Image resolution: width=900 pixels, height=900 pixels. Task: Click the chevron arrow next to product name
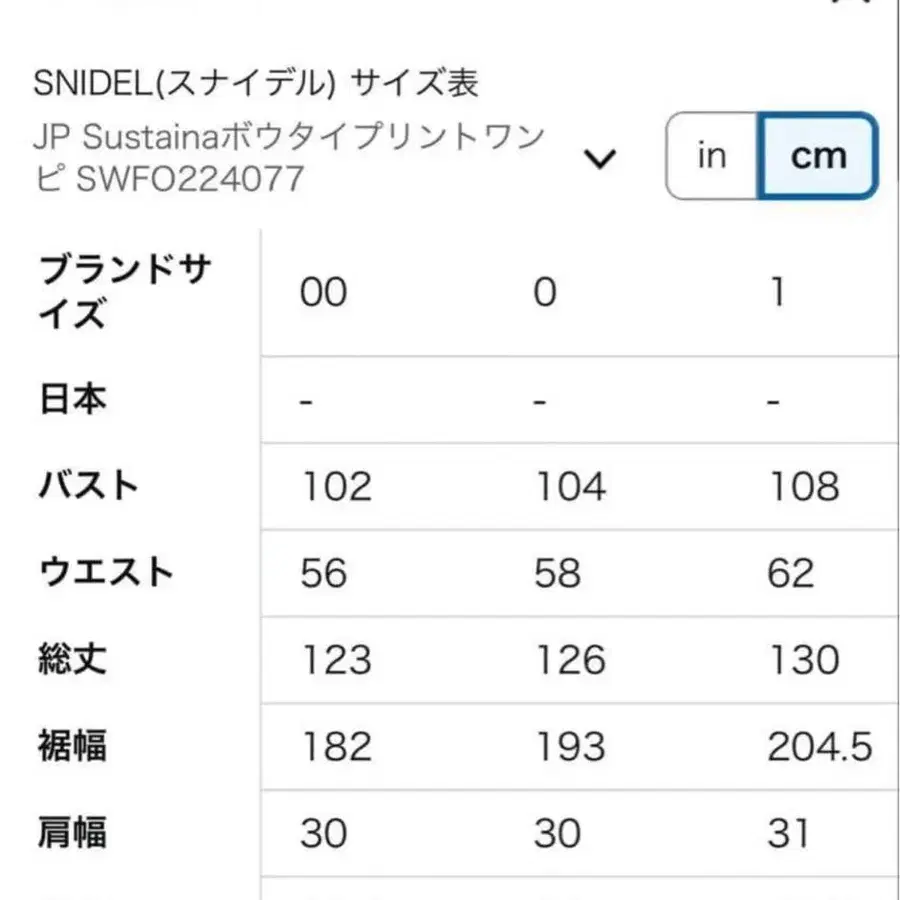coord(598,158)
